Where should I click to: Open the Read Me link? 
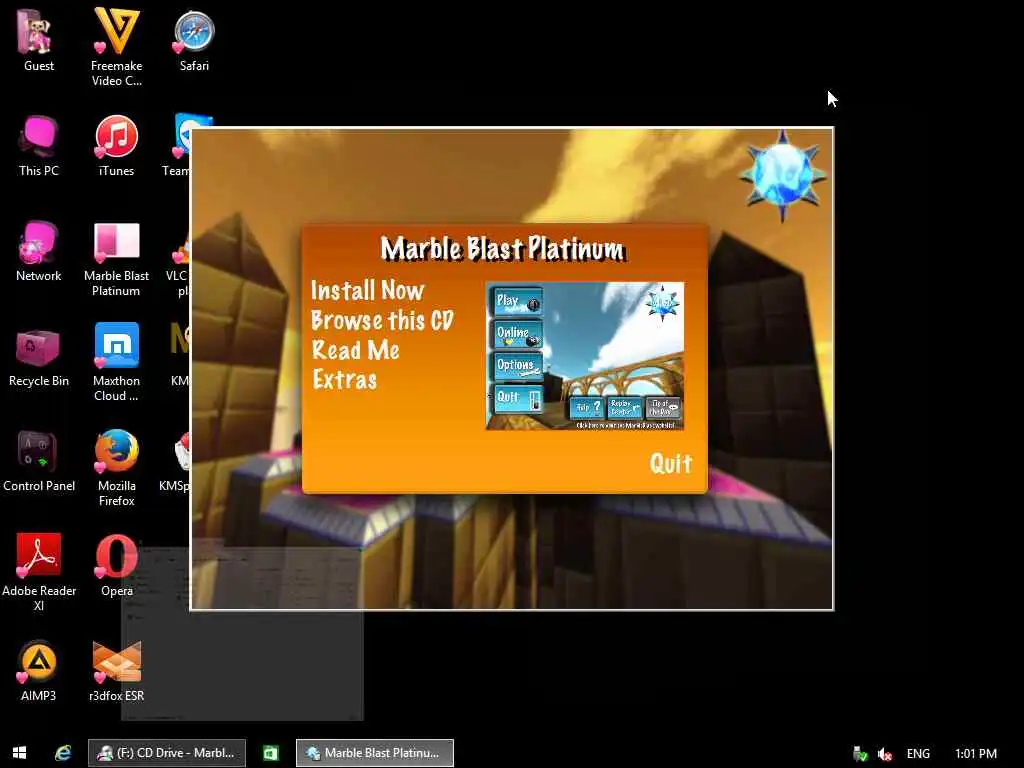(x=355, y=350)
